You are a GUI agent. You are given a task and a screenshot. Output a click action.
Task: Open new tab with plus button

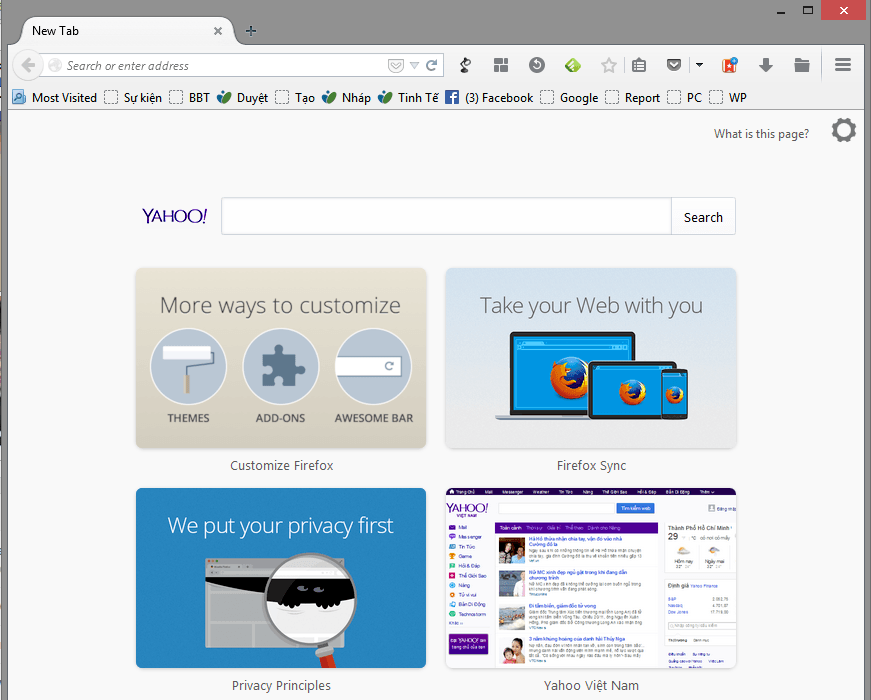pos(251,31)
